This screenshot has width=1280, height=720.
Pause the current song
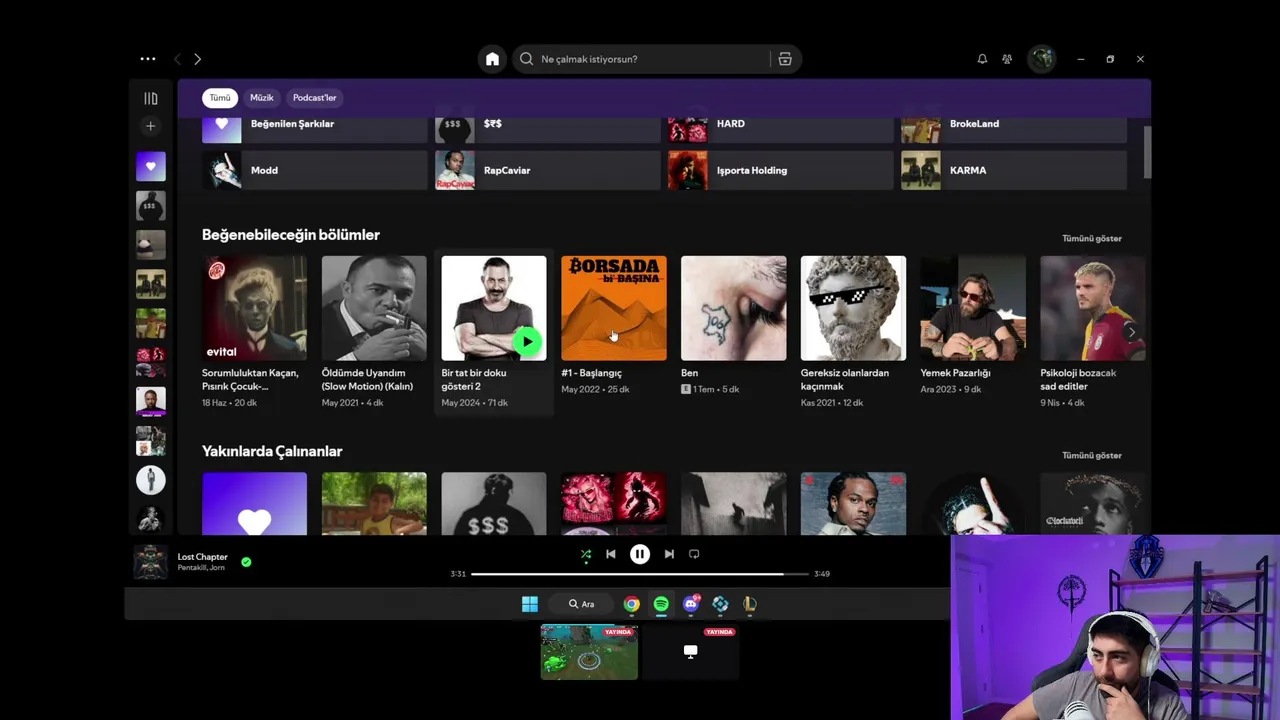(640, 554)
